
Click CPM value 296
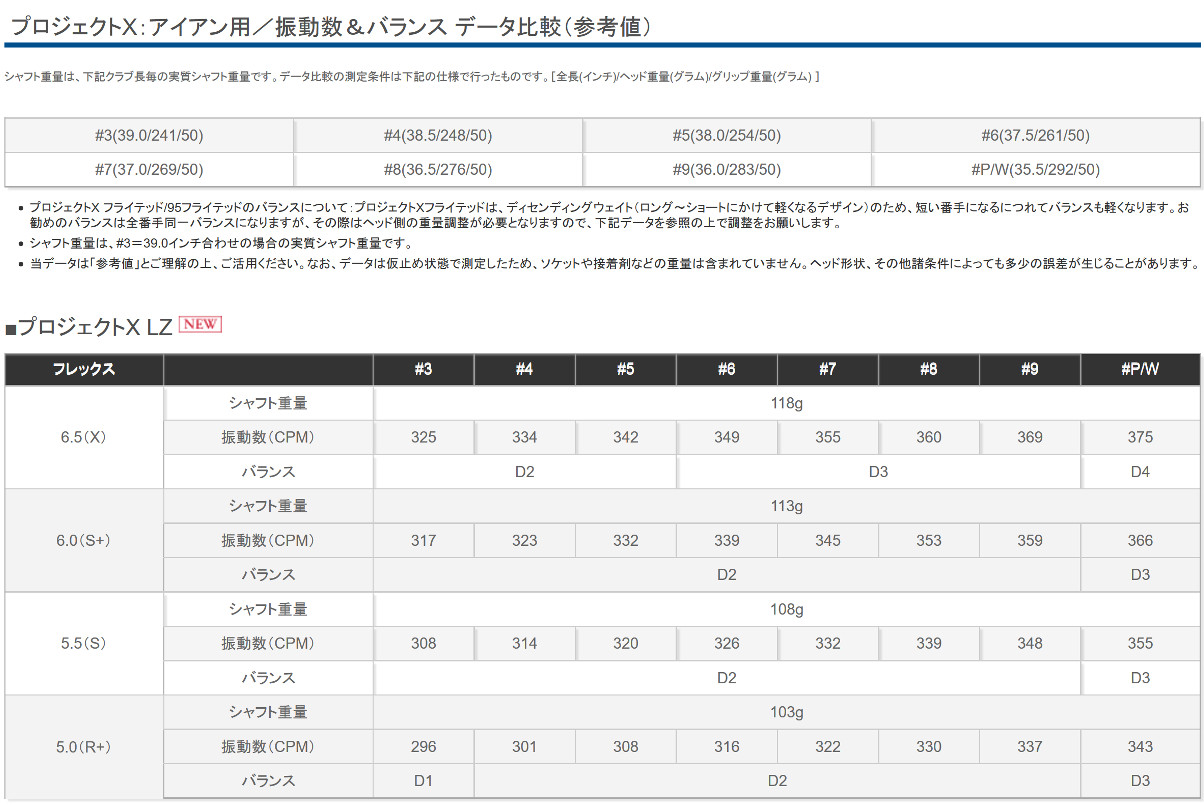pos(423,746)
